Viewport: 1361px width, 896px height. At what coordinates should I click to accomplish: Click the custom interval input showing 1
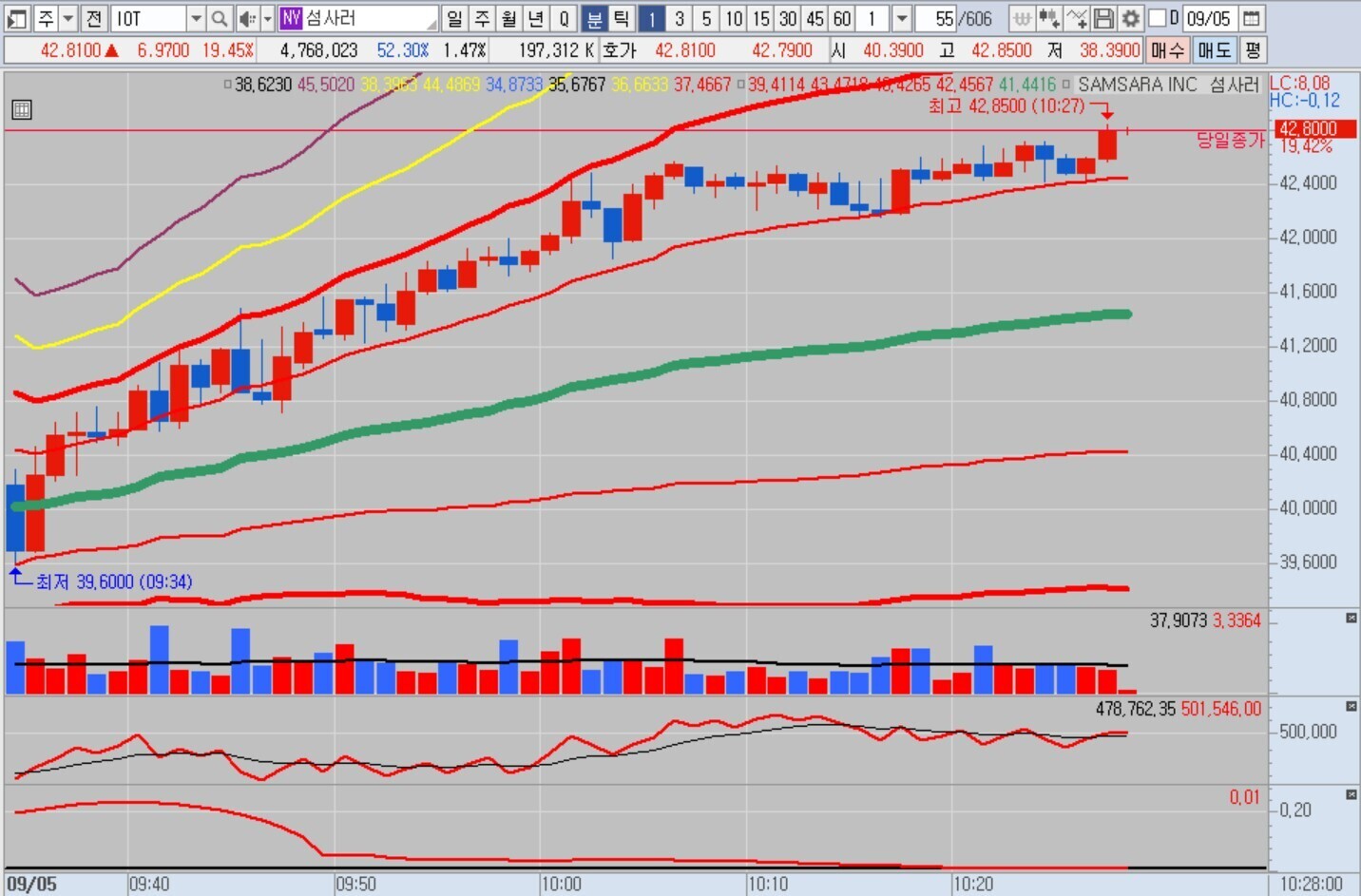point(872,18)
